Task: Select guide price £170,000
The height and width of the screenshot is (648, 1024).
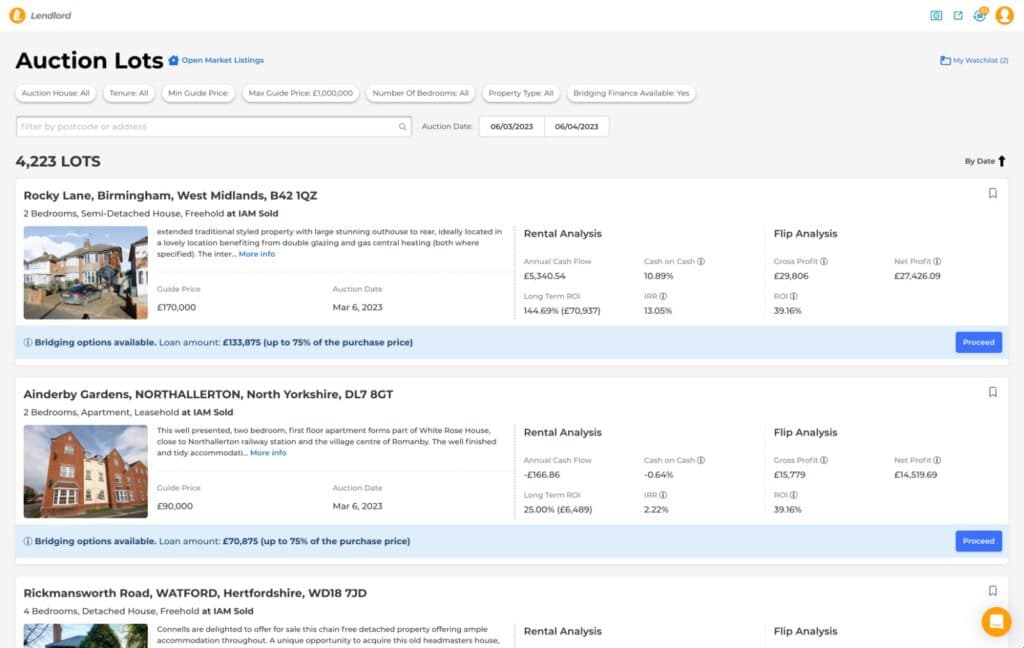Action: click(176, 307)
